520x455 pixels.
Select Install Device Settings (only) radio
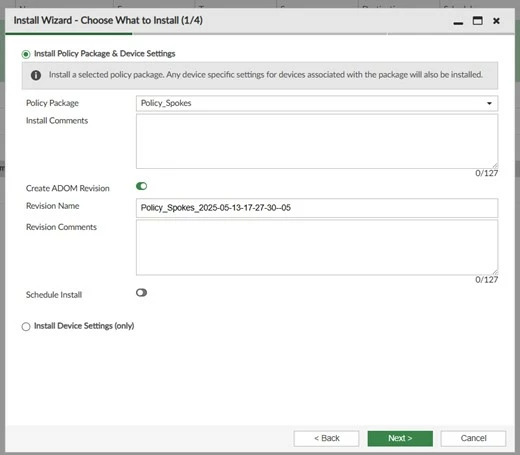(26, 326)
